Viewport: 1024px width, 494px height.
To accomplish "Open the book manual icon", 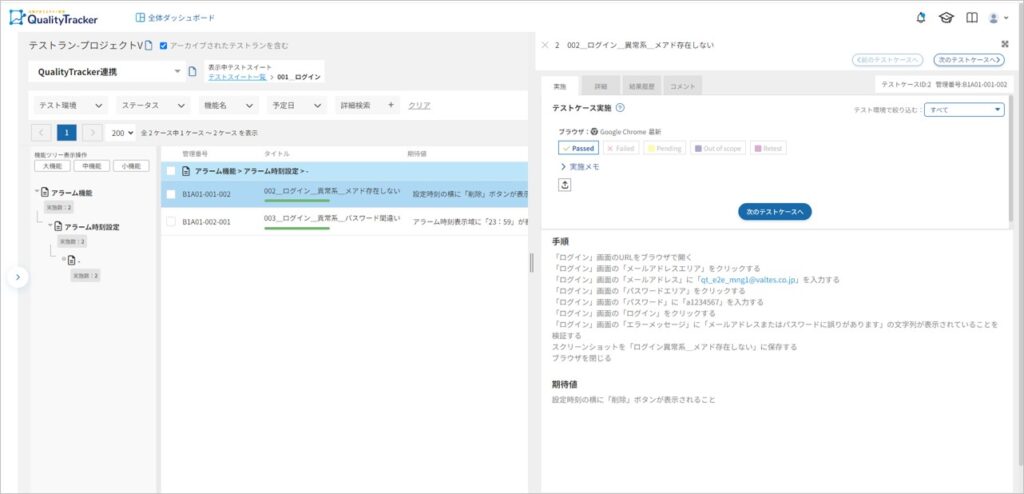I will pyautogui.click(x=971, y=18).
